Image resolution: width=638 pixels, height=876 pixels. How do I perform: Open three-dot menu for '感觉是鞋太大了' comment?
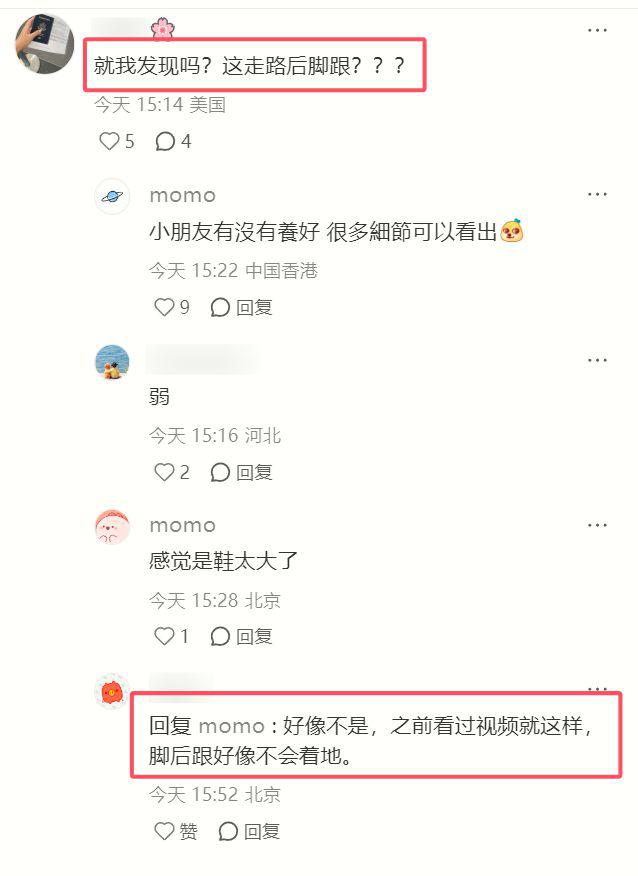pyautogui.click(x=597, y=525)
